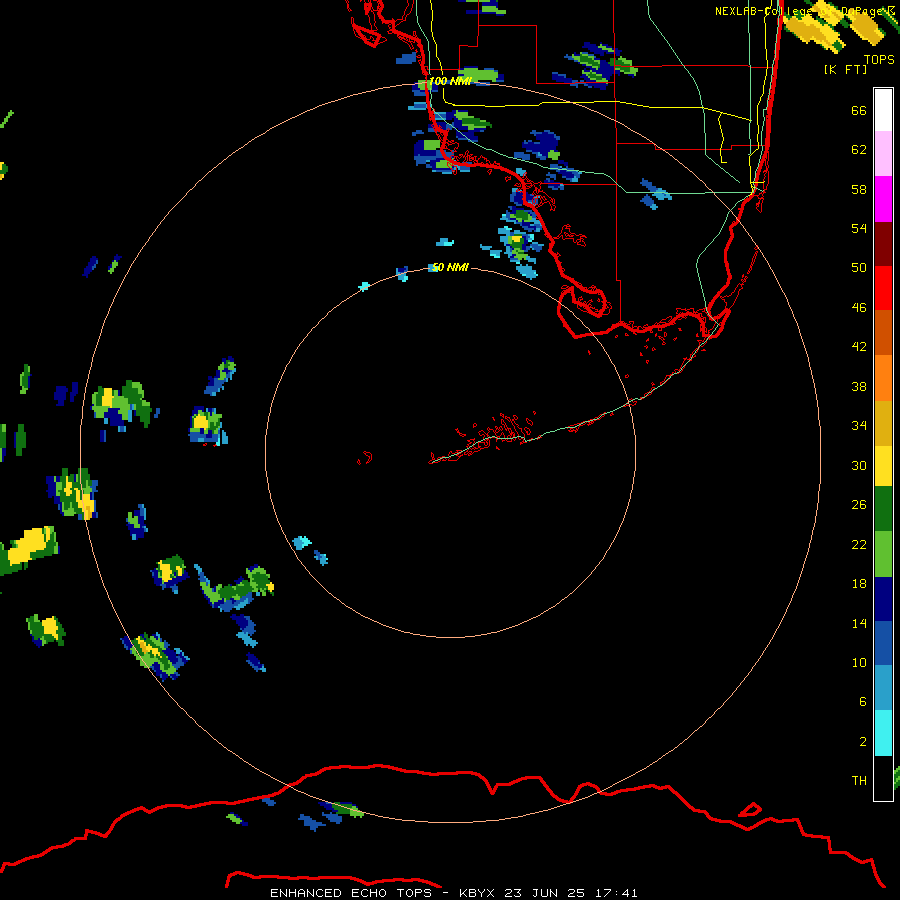Click the legend value 10
The height and width of the screenshot is (900, 900).
(x=859, y=663)
